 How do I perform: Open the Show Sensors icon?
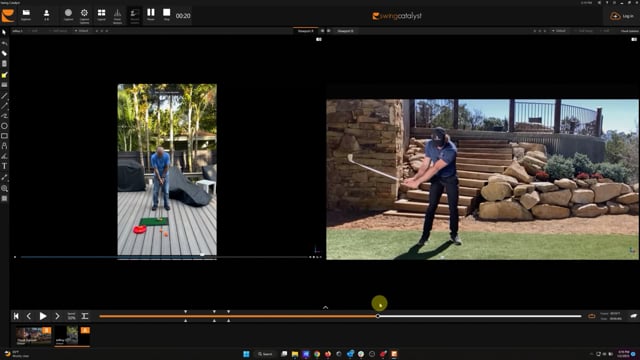tap(118, 15)
